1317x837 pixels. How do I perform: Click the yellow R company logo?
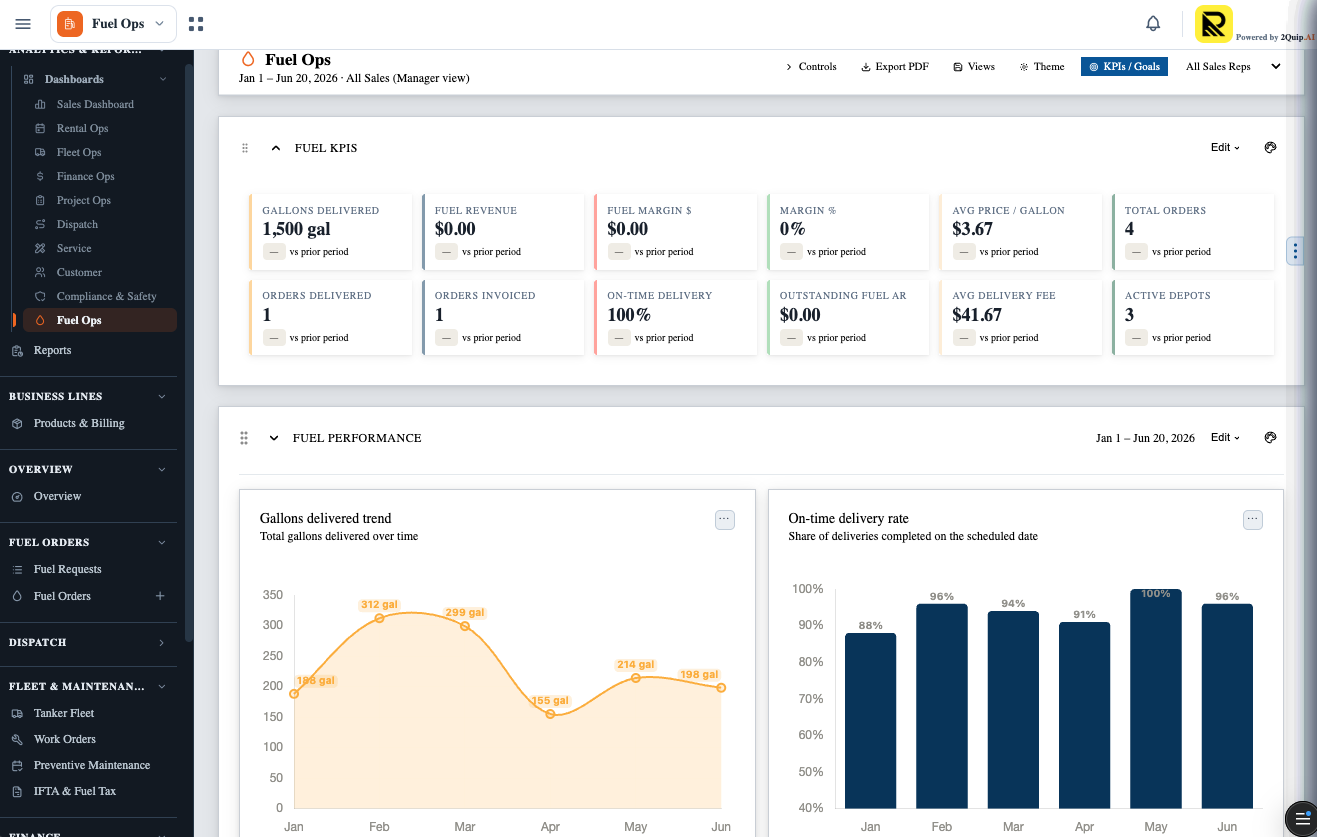pyautogui.click(x=1214, y=24)
